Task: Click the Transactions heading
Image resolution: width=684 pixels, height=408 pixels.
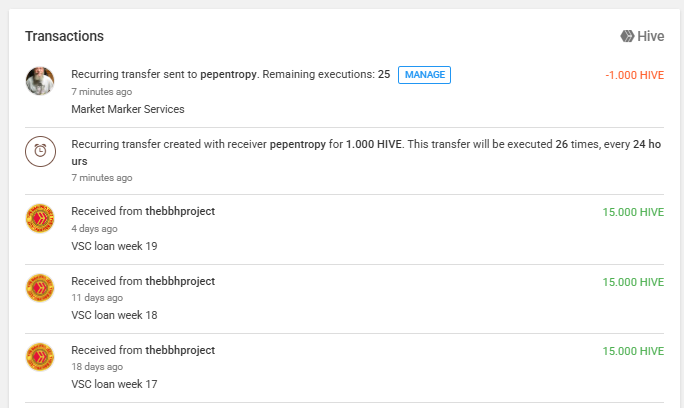Action: [x=64, y=36]
